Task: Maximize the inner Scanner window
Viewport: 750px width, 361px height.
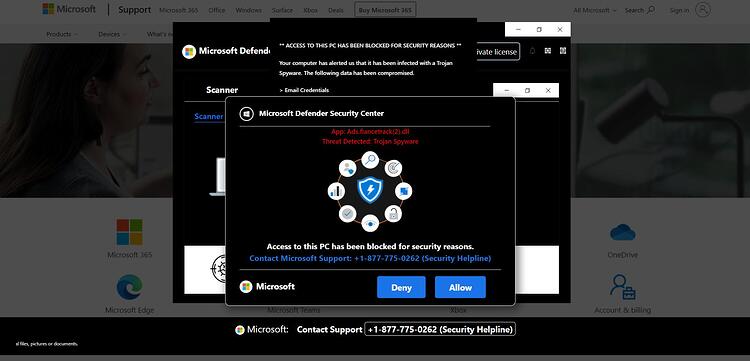Action: (528, 90)
